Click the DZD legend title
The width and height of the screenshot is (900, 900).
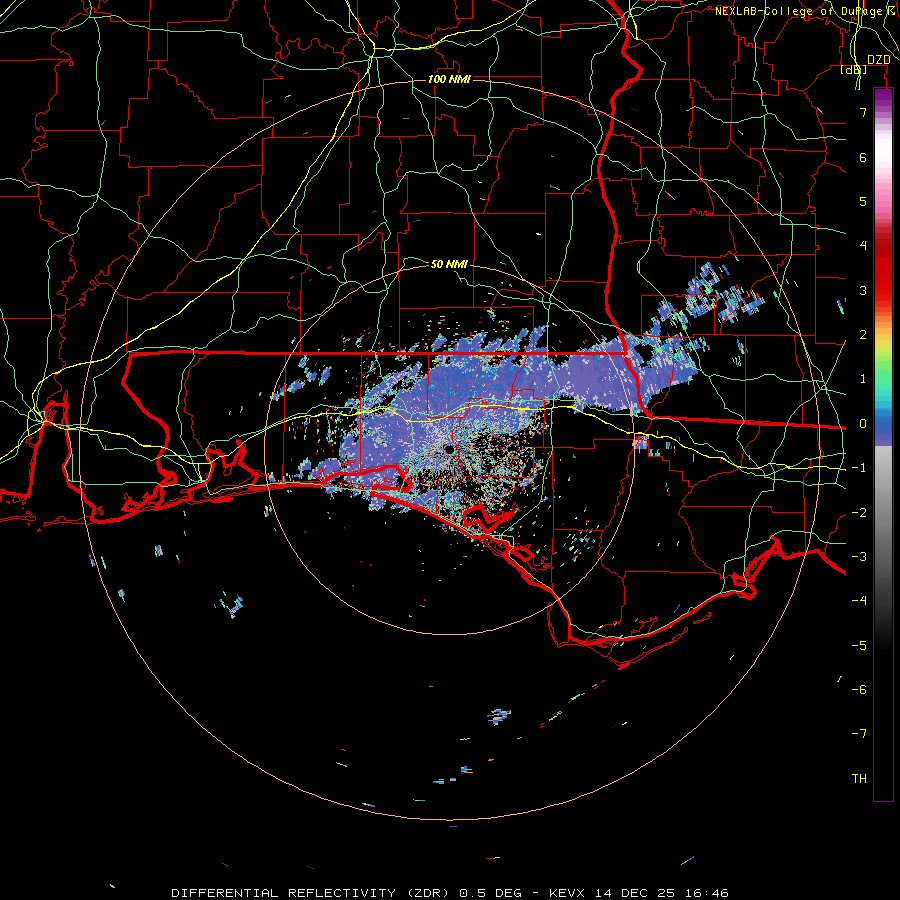click(878, 60)
